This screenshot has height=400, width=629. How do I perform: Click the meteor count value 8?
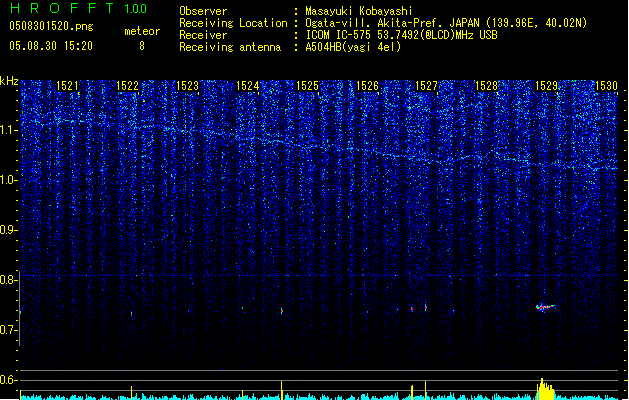(x=142, y=46)
